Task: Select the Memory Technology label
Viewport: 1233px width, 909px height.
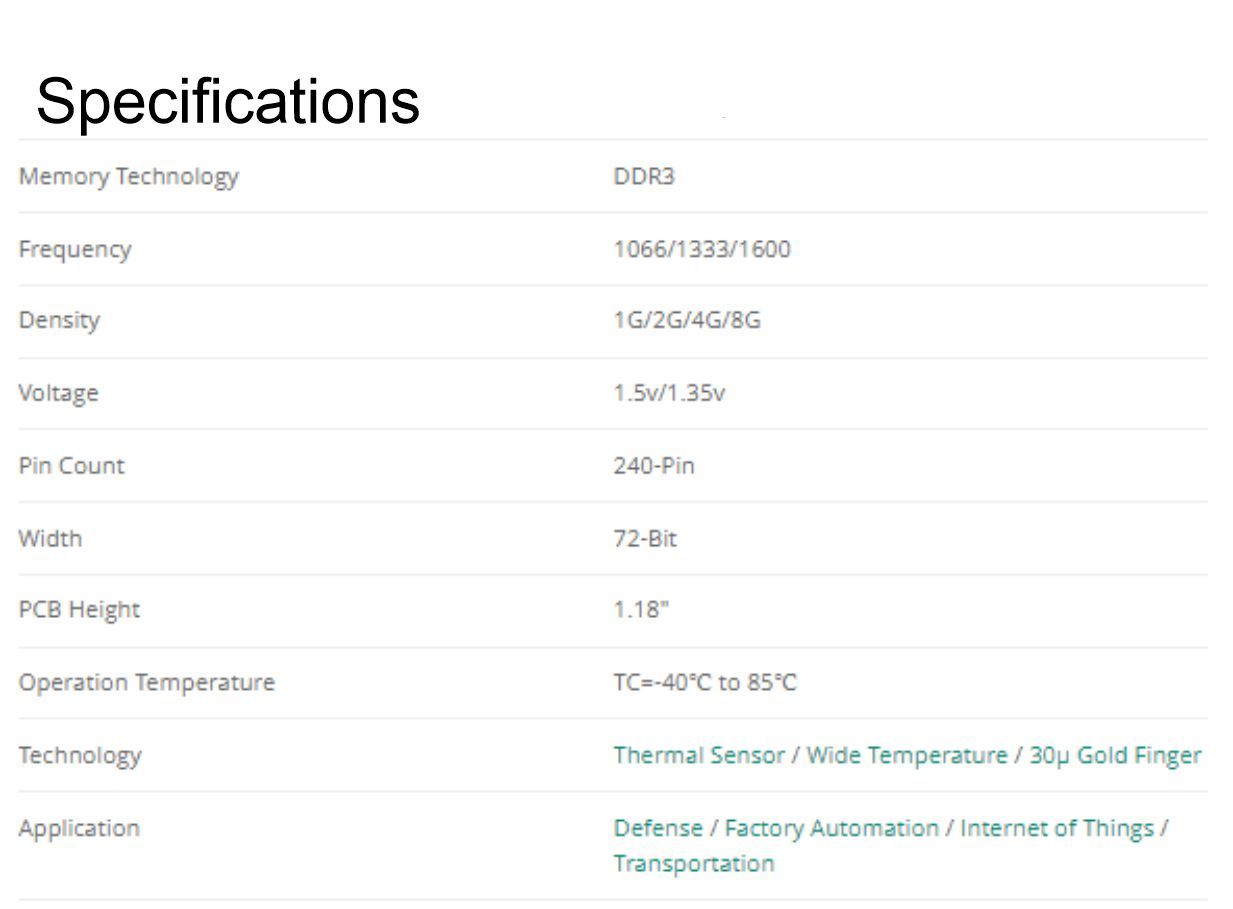Action: (x=128, y=177)
